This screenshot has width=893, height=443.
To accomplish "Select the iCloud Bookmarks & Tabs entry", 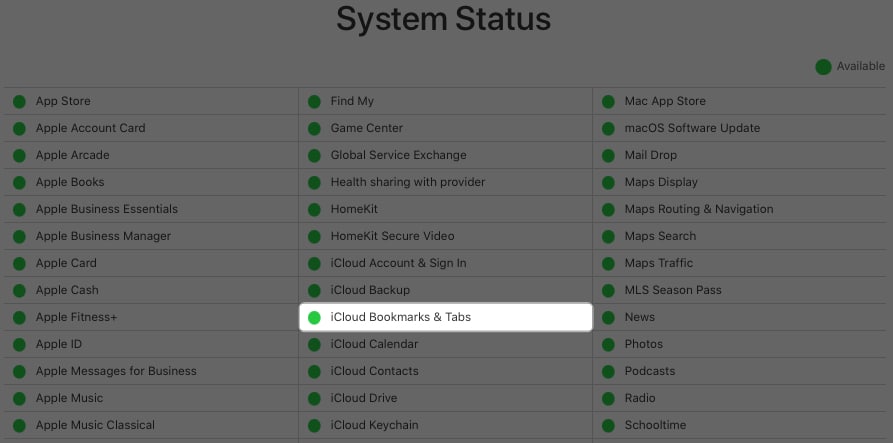I will 400,317.
